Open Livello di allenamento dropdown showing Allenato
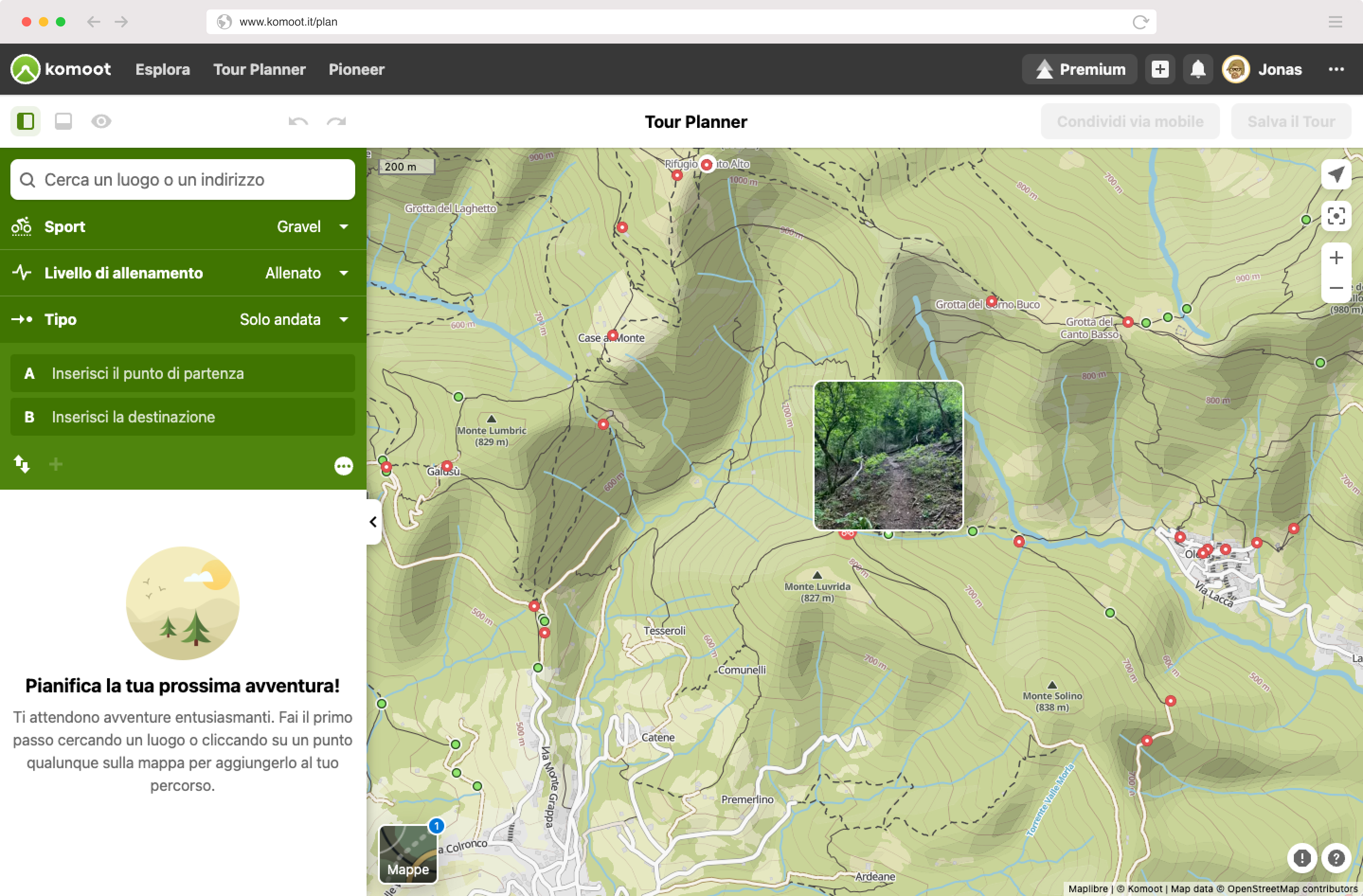This screenshot has width=1363, height=896. [x=183, y=273]
